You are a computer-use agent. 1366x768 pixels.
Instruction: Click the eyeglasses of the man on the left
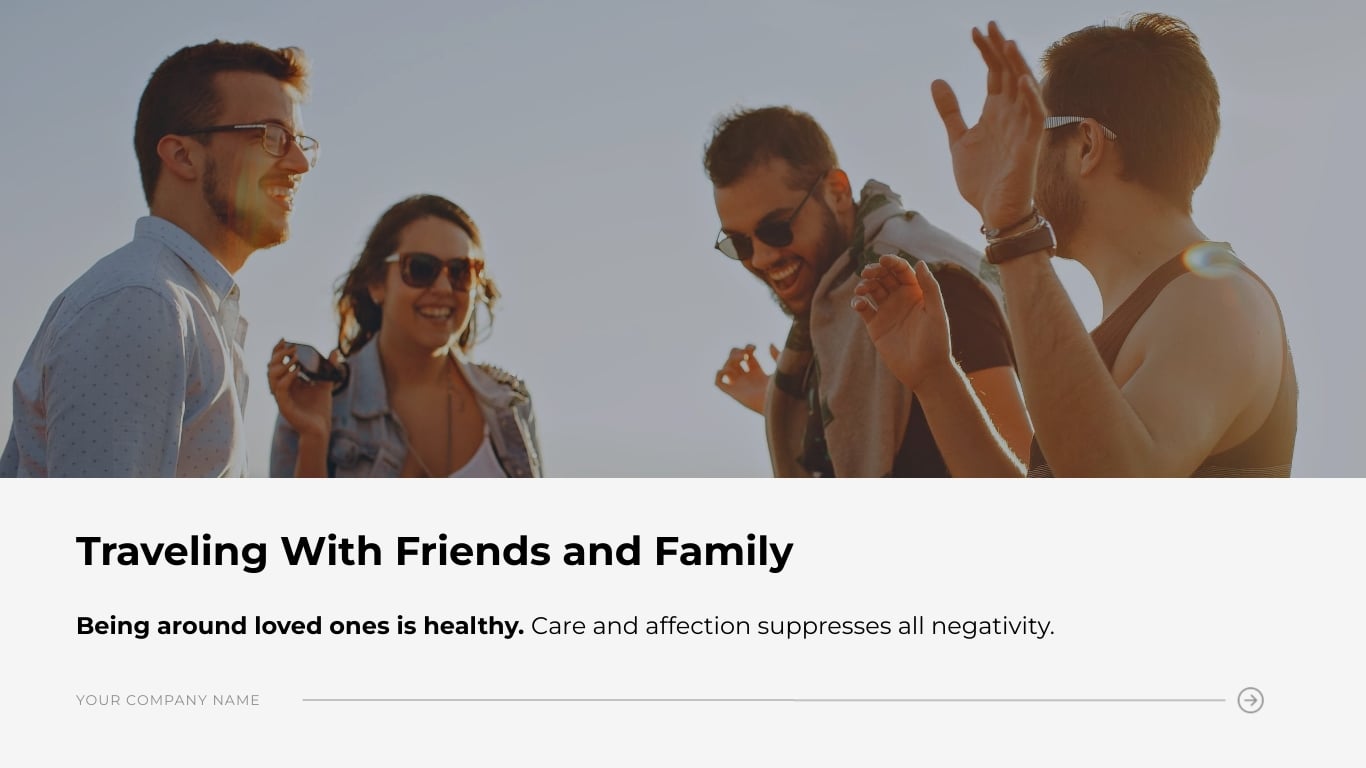pyautogui.click(x=260, y=140)
